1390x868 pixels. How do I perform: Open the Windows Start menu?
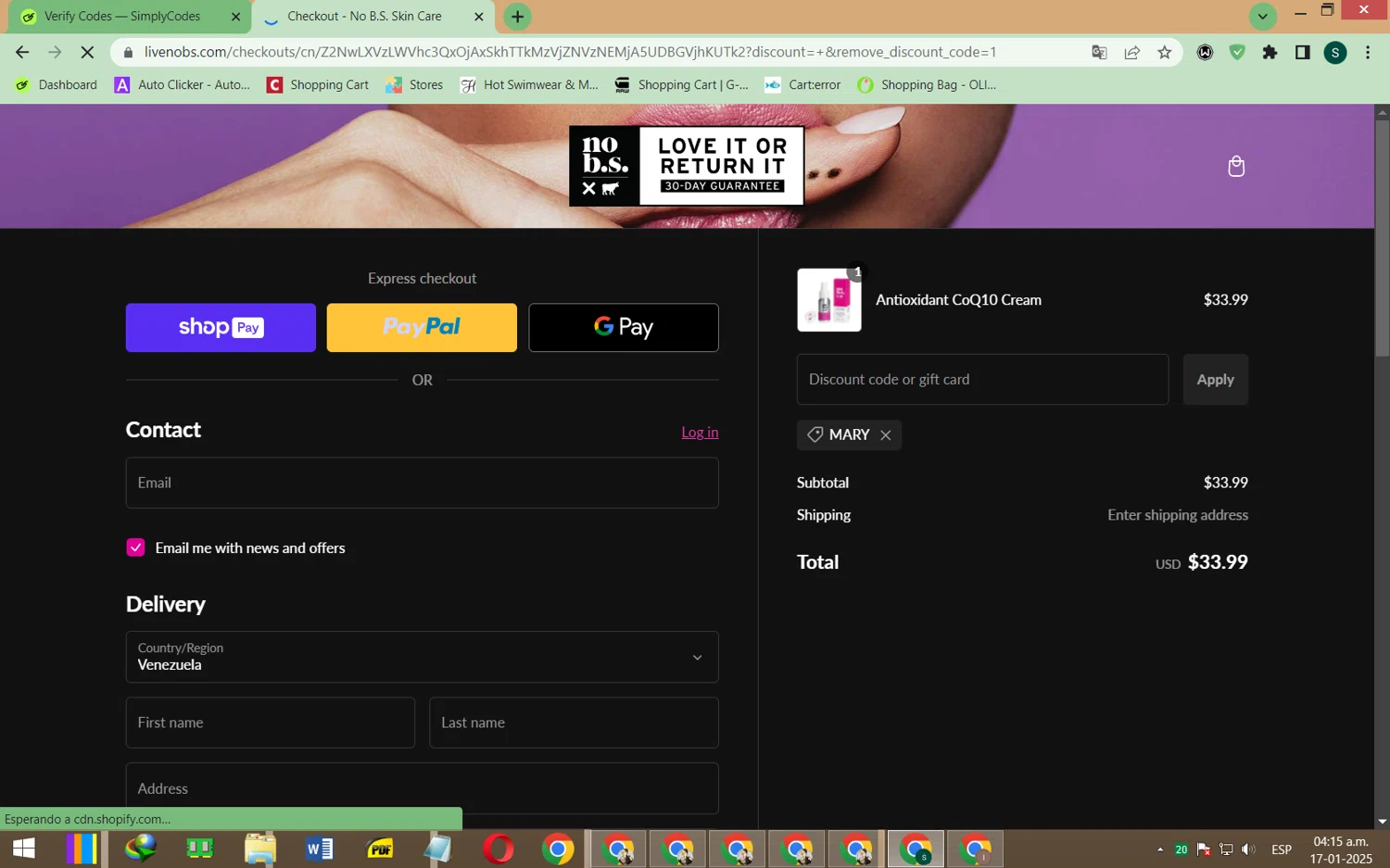[x=23, y=849]
